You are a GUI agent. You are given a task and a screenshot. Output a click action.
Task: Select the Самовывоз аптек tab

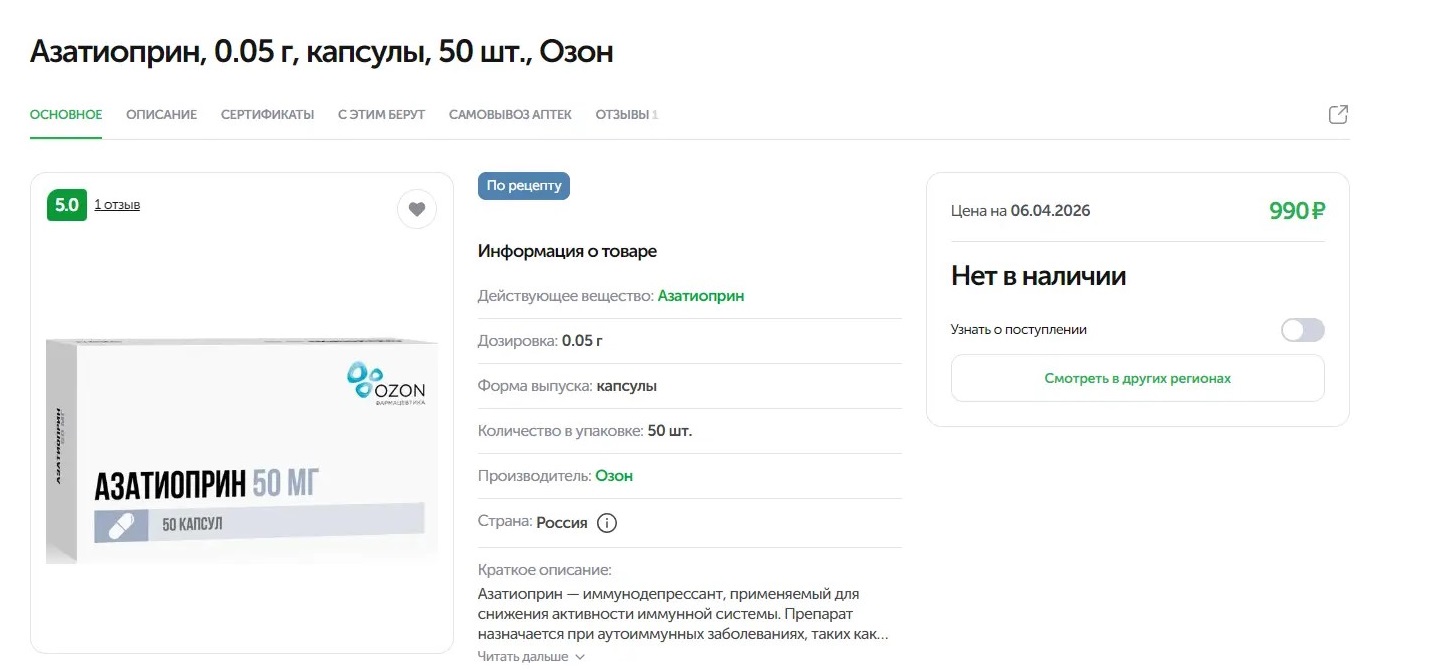[510, 115]
